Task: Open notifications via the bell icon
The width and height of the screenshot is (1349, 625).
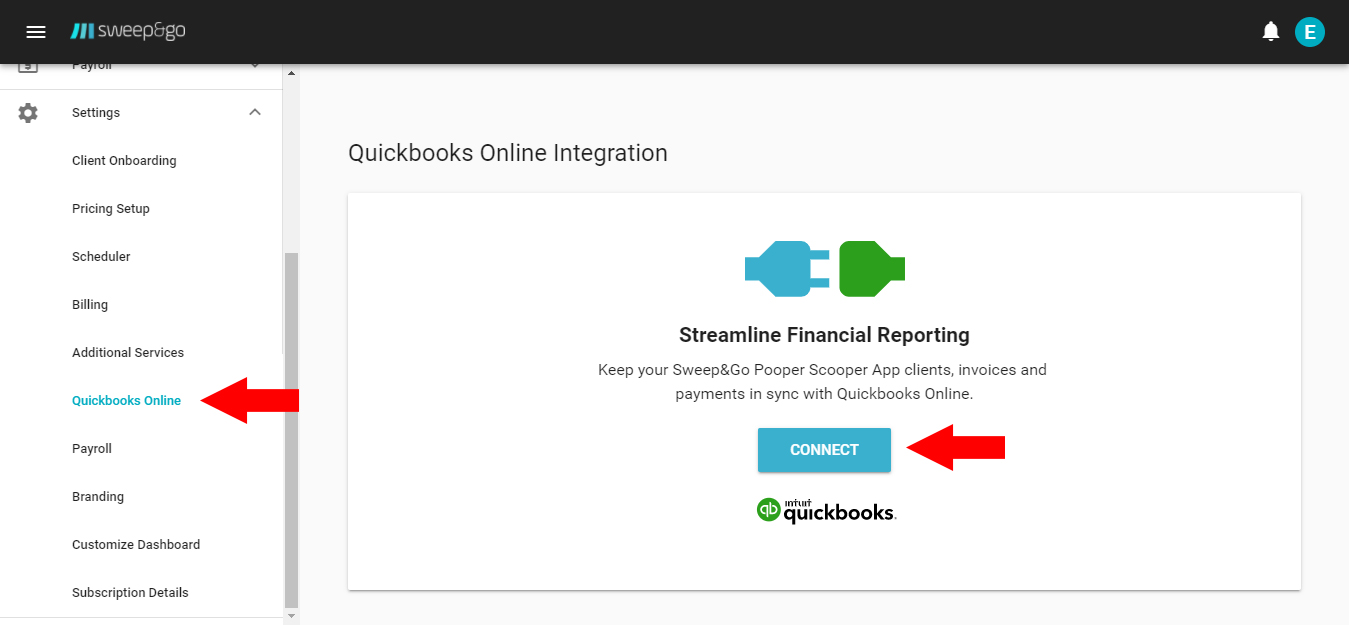Action: pyautogui.click(x=1270, y=31)
